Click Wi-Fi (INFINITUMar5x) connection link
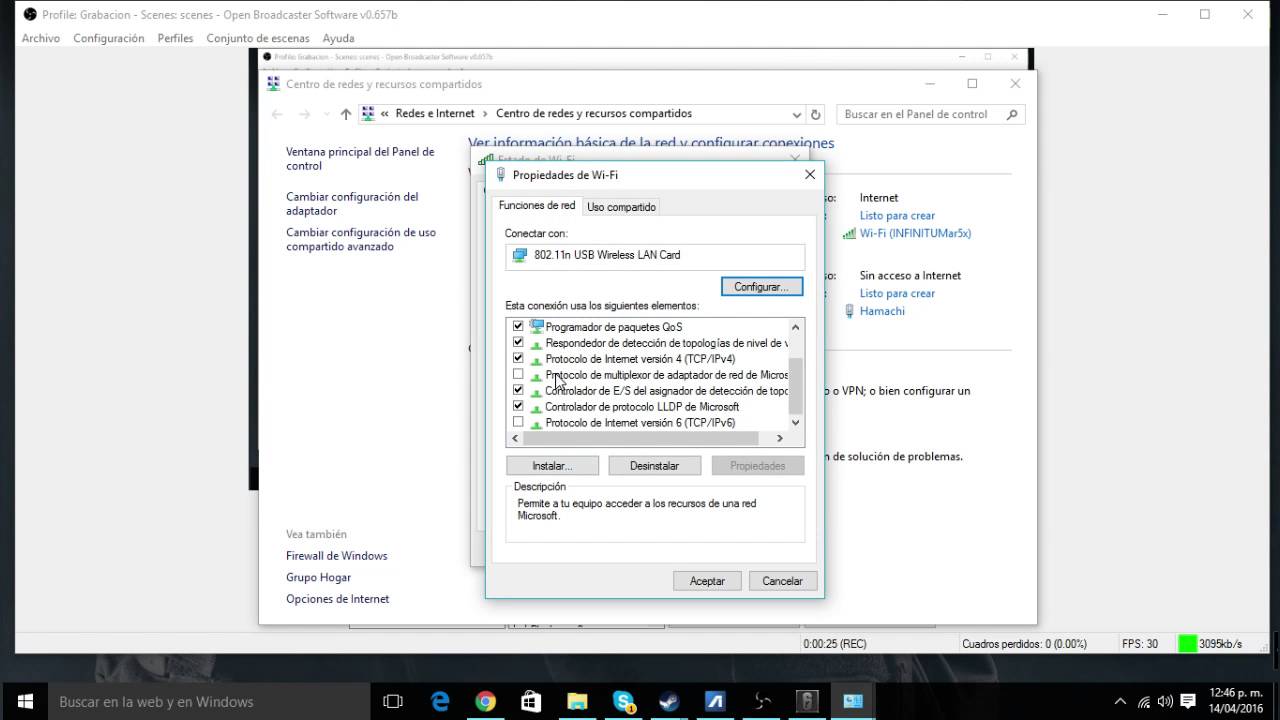1280x720 pixels. 915,233
